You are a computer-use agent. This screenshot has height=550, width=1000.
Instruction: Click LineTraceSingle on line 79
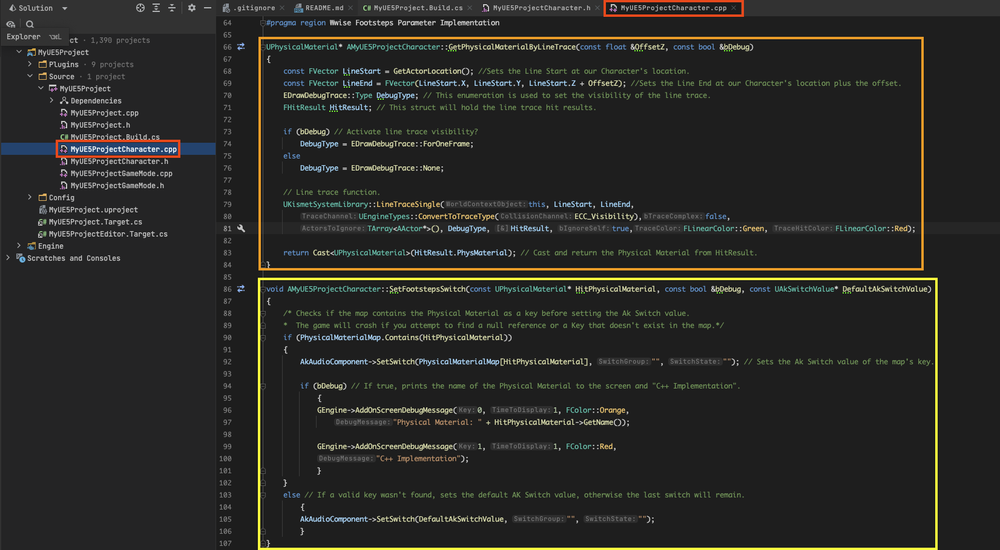click(409, 204)
